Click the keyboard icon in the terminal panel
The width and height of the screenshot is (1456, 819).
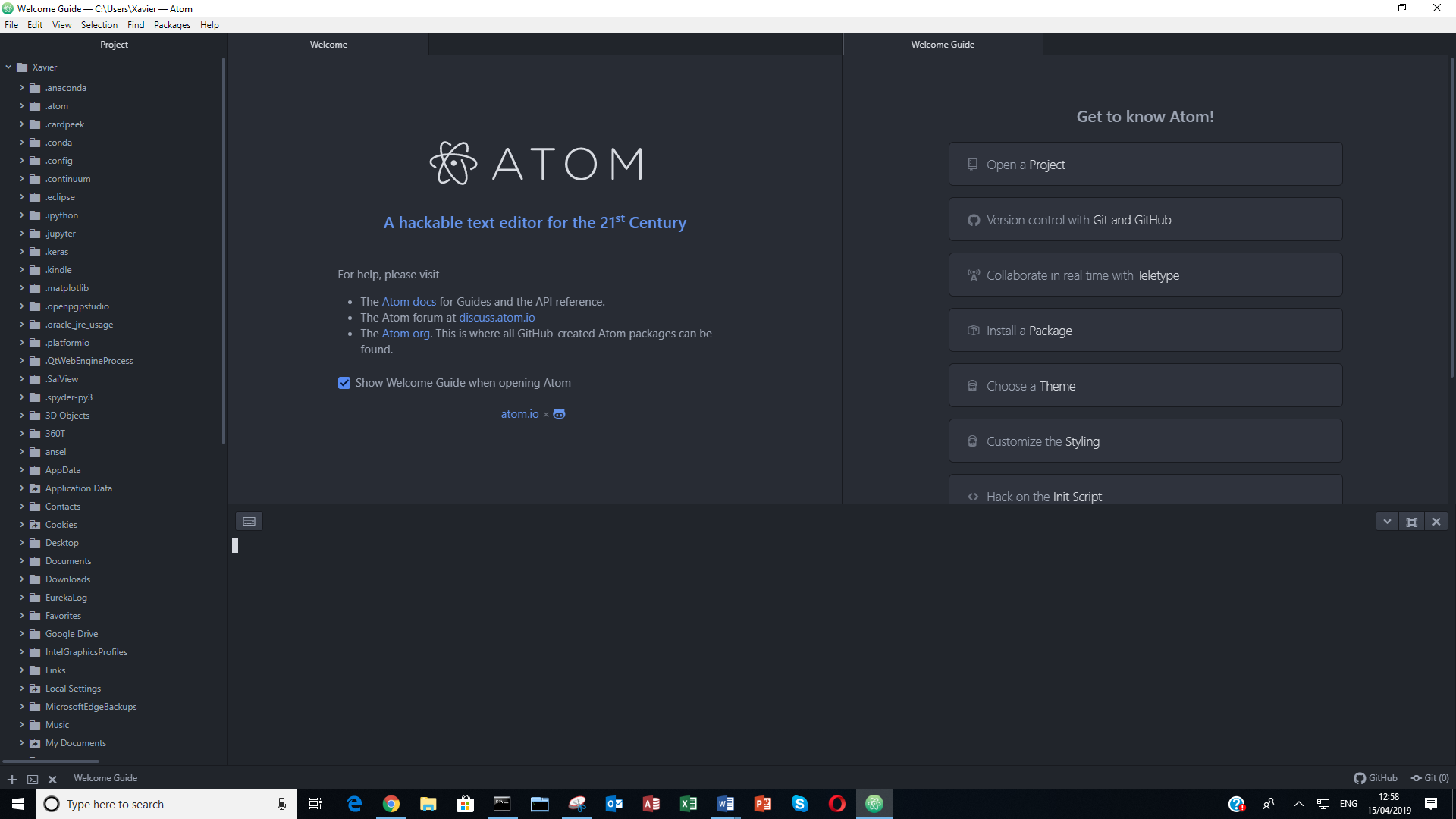click(249, 521)
